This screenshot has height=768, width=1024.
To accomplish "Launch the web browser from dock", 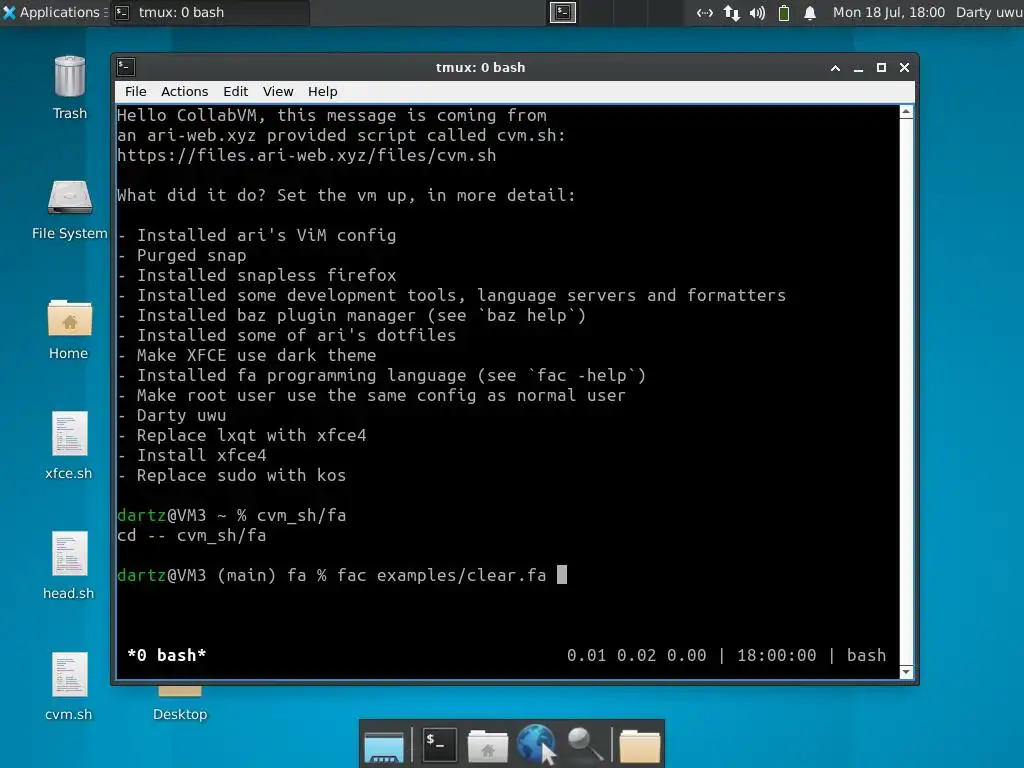I will click(x=536, y=744).
